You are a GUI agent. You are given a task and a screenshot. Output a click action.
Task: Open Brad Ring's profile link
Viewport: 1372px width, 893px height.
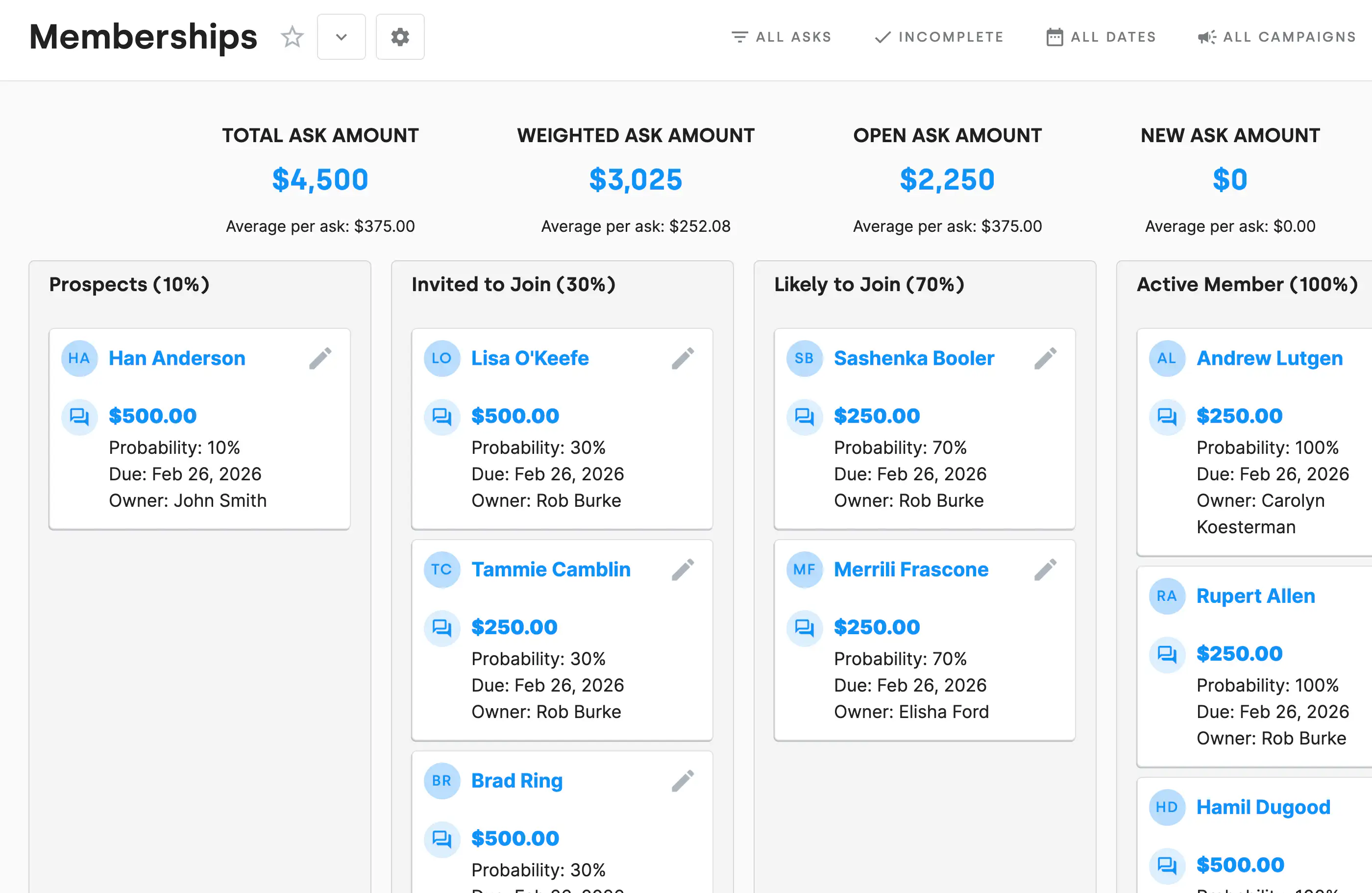pyautogui.click(x=517, y=781)
